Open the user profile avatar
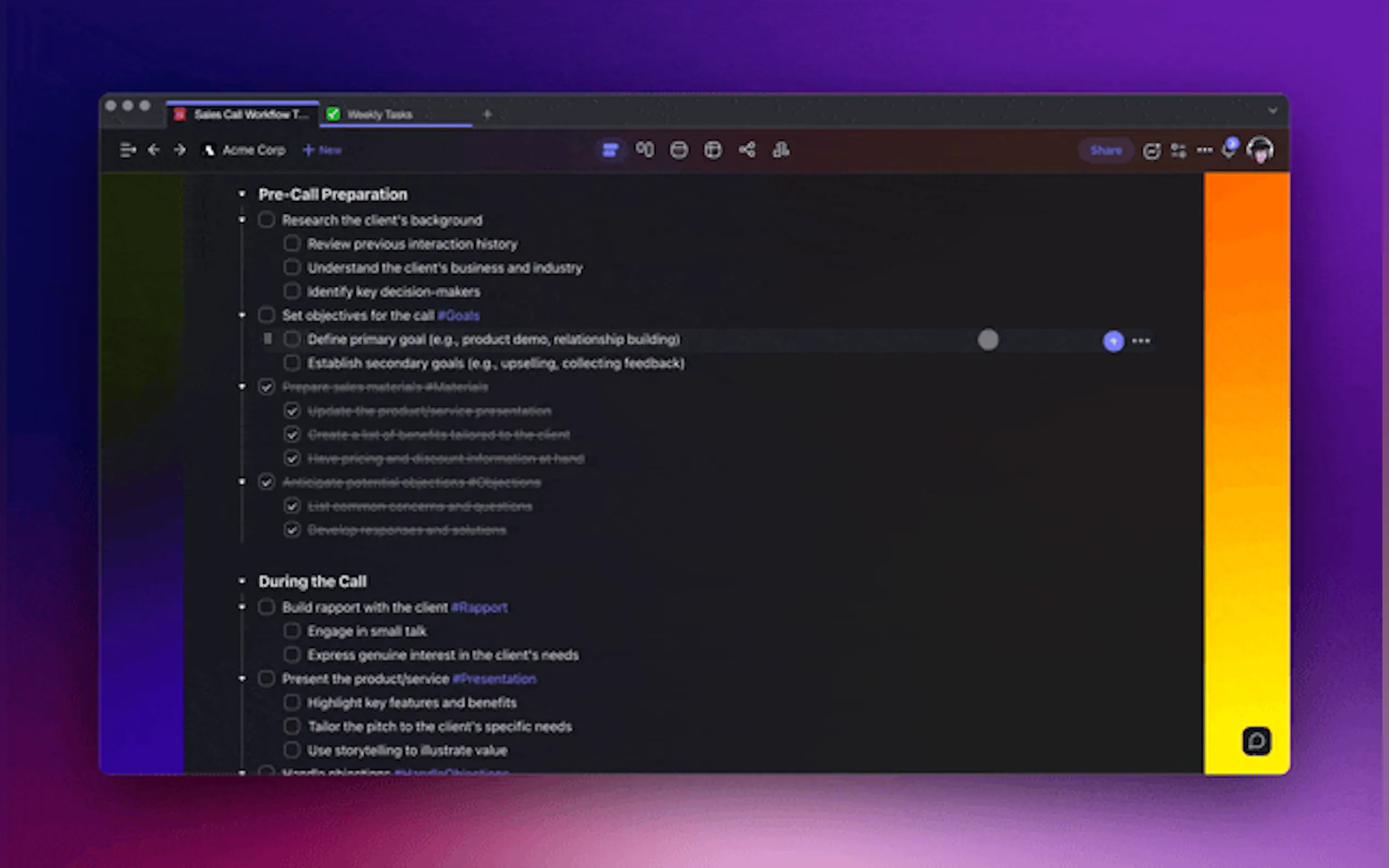 tap(1260, 150)
